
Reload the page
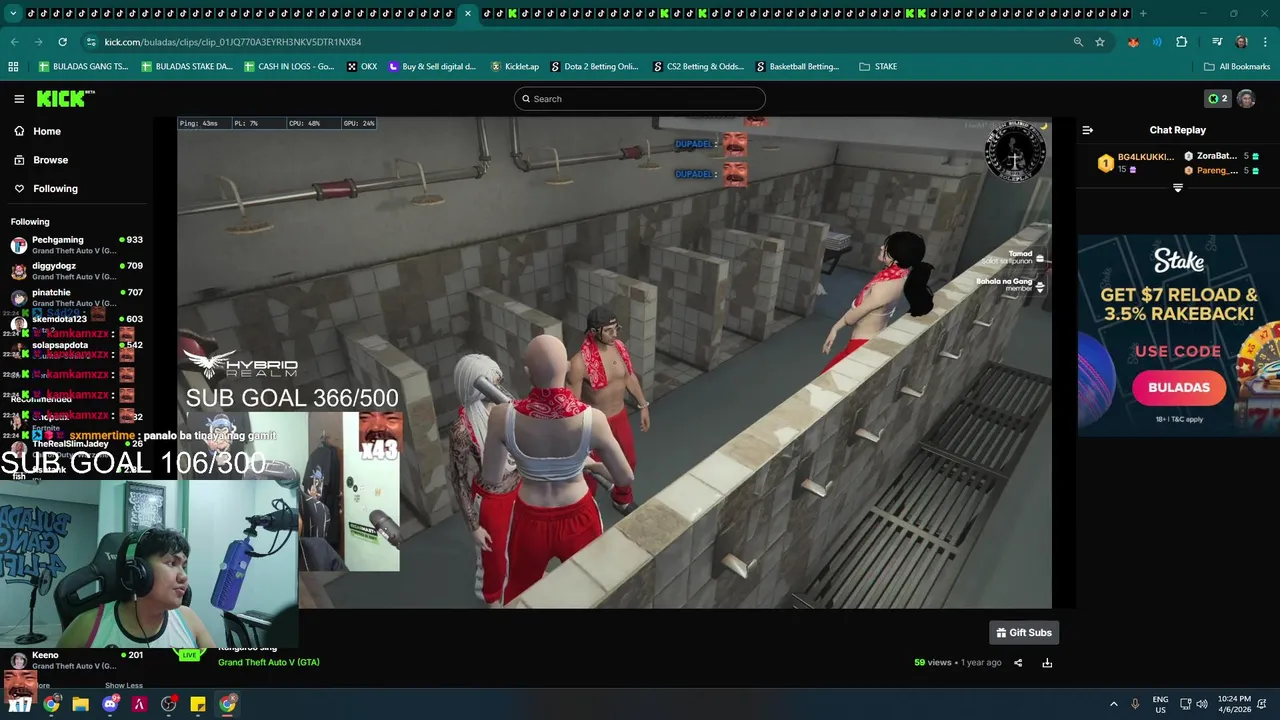[62, 42]
